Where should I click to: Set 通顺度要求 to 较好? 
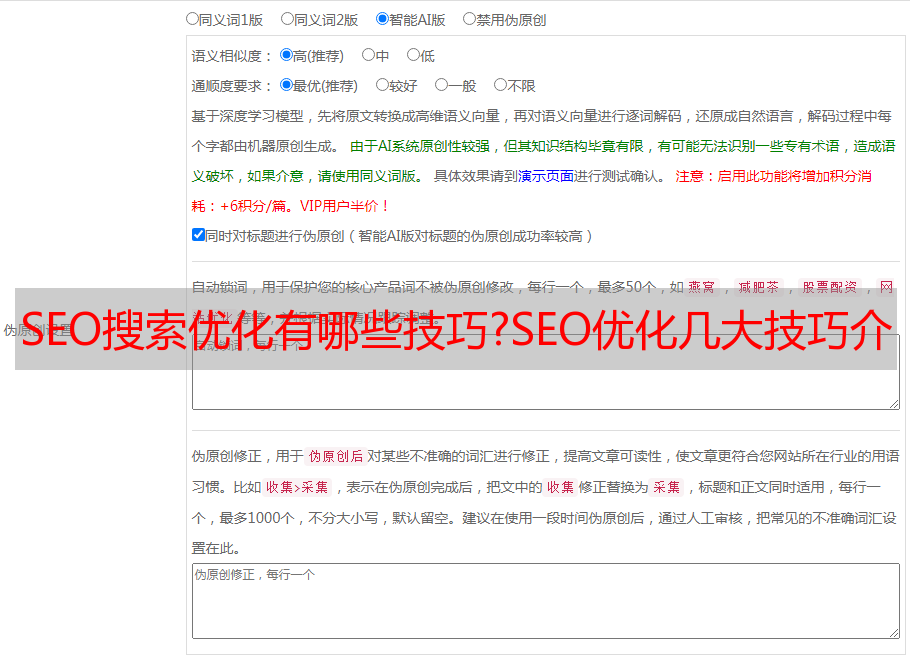click(382, 85)
